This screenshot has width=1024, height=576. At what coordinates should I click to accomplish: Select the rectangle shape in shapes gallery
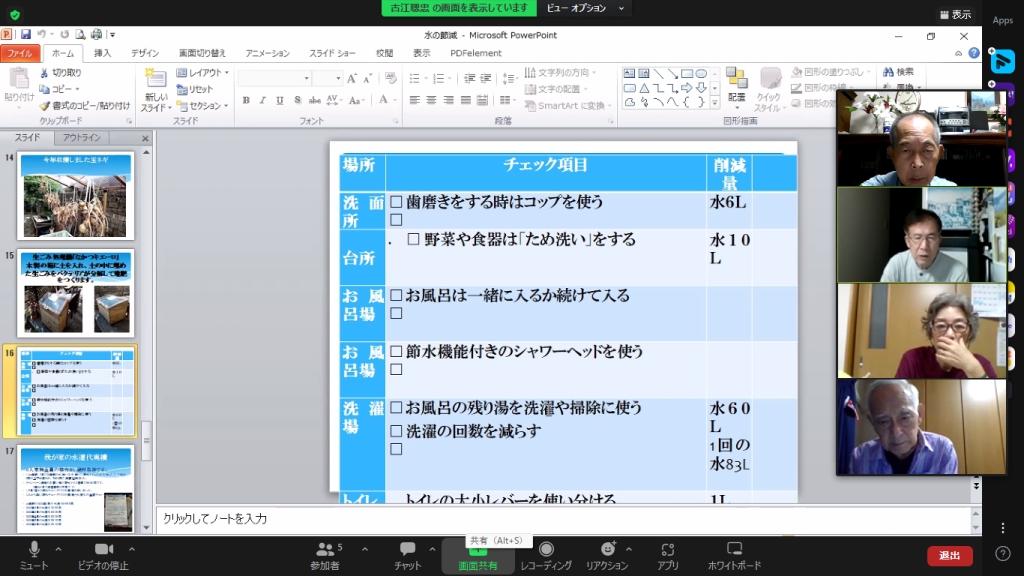click(x=687, y=73)
